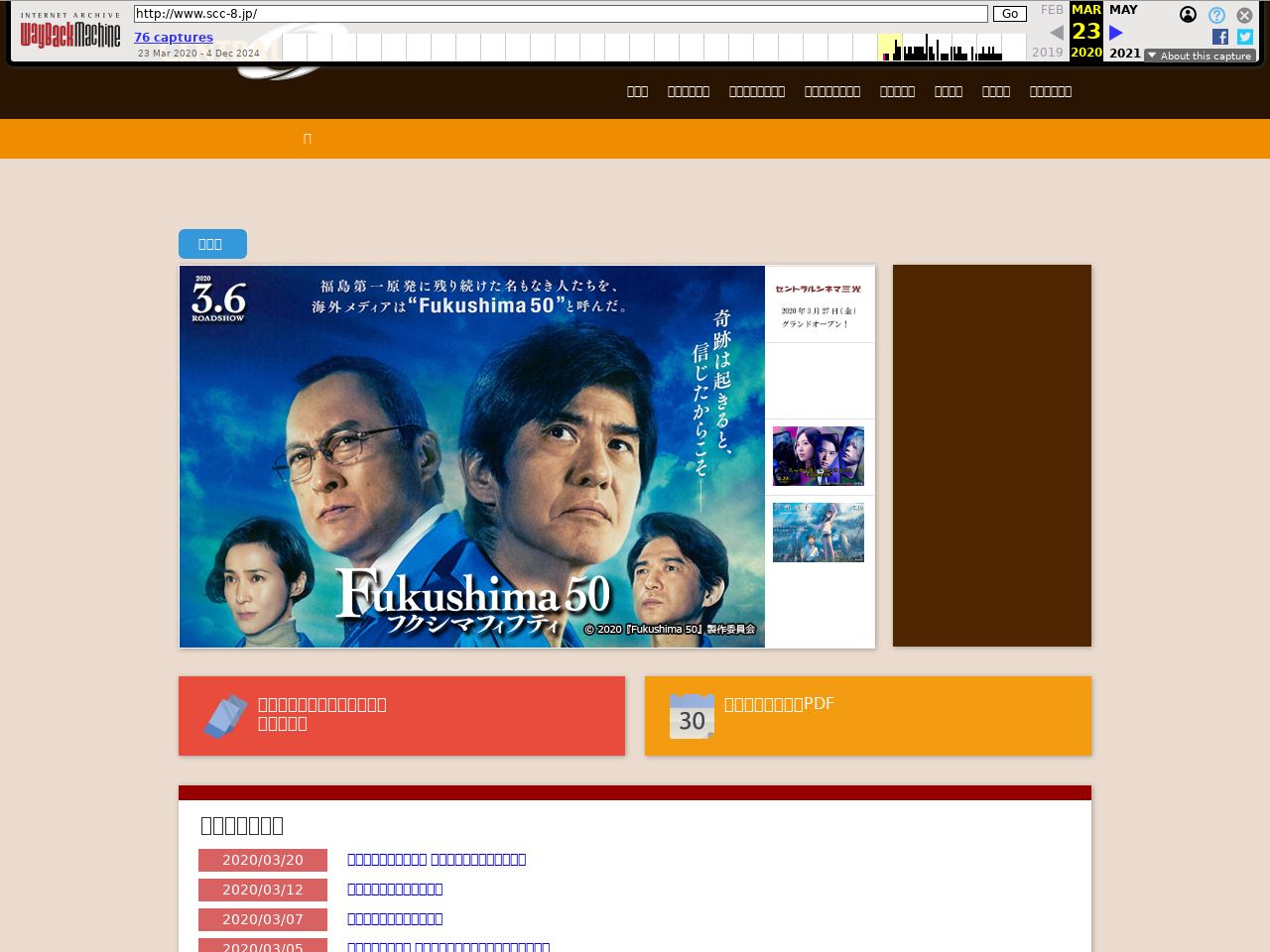1270x952 pixels.
Task: Jump to the FEB capture month
Action: (1052, 10)
